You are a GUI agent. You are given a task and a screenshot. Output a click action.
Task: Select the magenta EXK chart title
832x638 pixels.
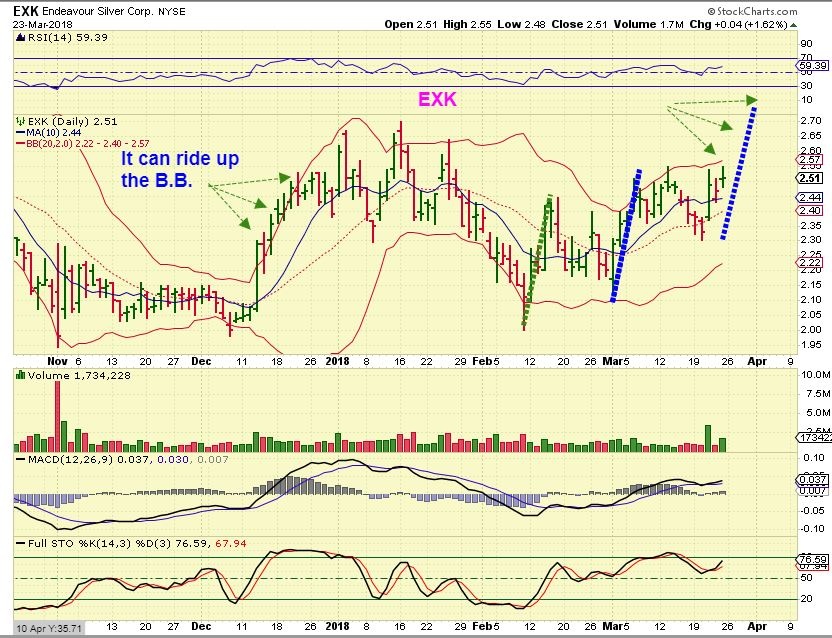[x=436, y=100]
